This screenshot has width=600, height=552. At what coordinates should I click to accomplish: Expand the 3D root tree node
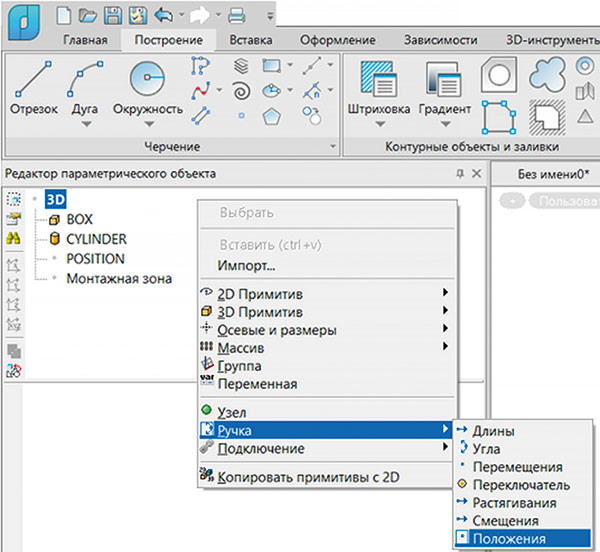[x=35, y=199]
